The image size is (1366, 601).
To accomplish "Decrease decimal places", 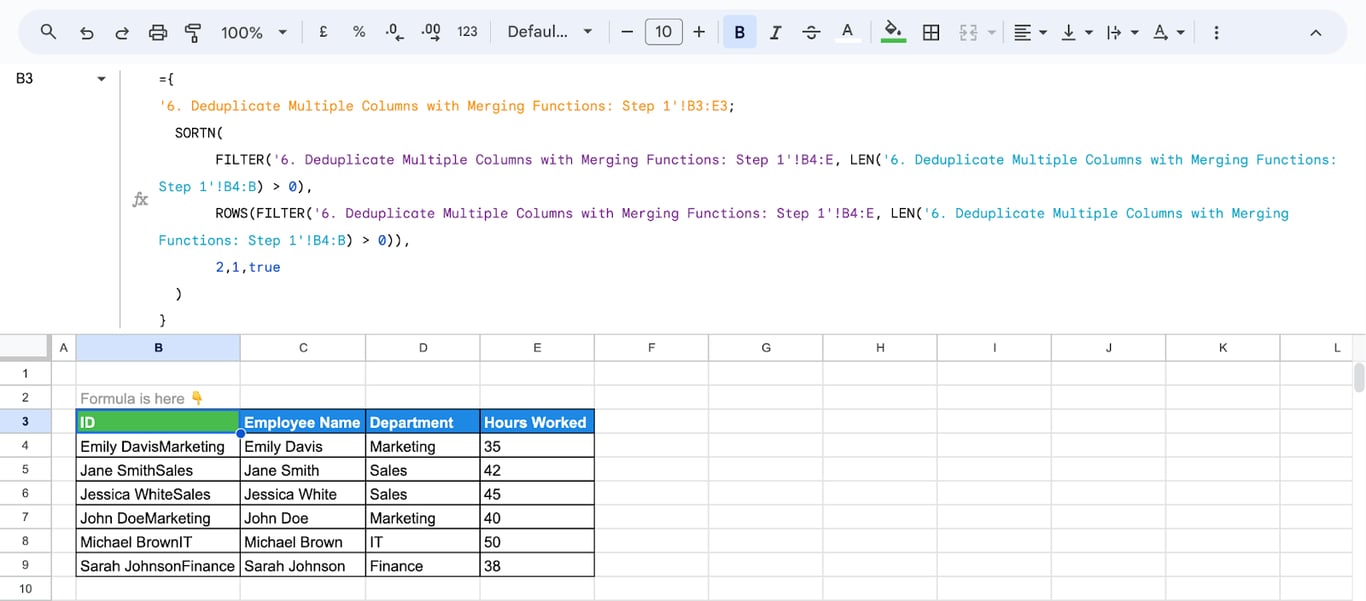I will (395, 32).
